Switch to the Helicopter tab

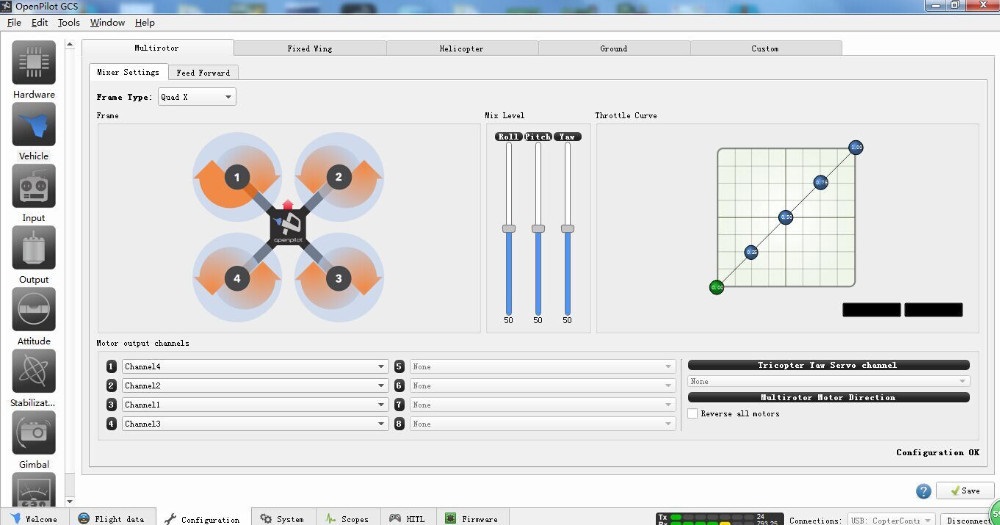pos(462,48)
